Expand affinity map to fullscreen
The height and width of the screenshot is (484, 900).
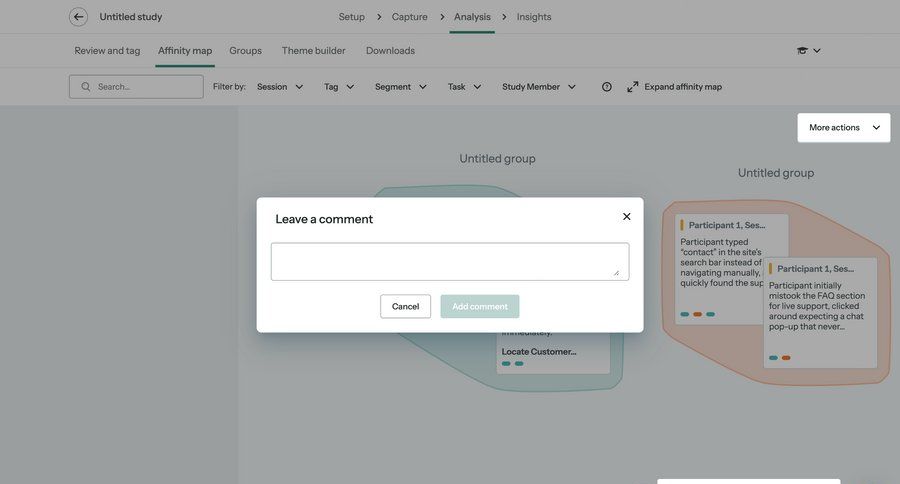point(674,87)
